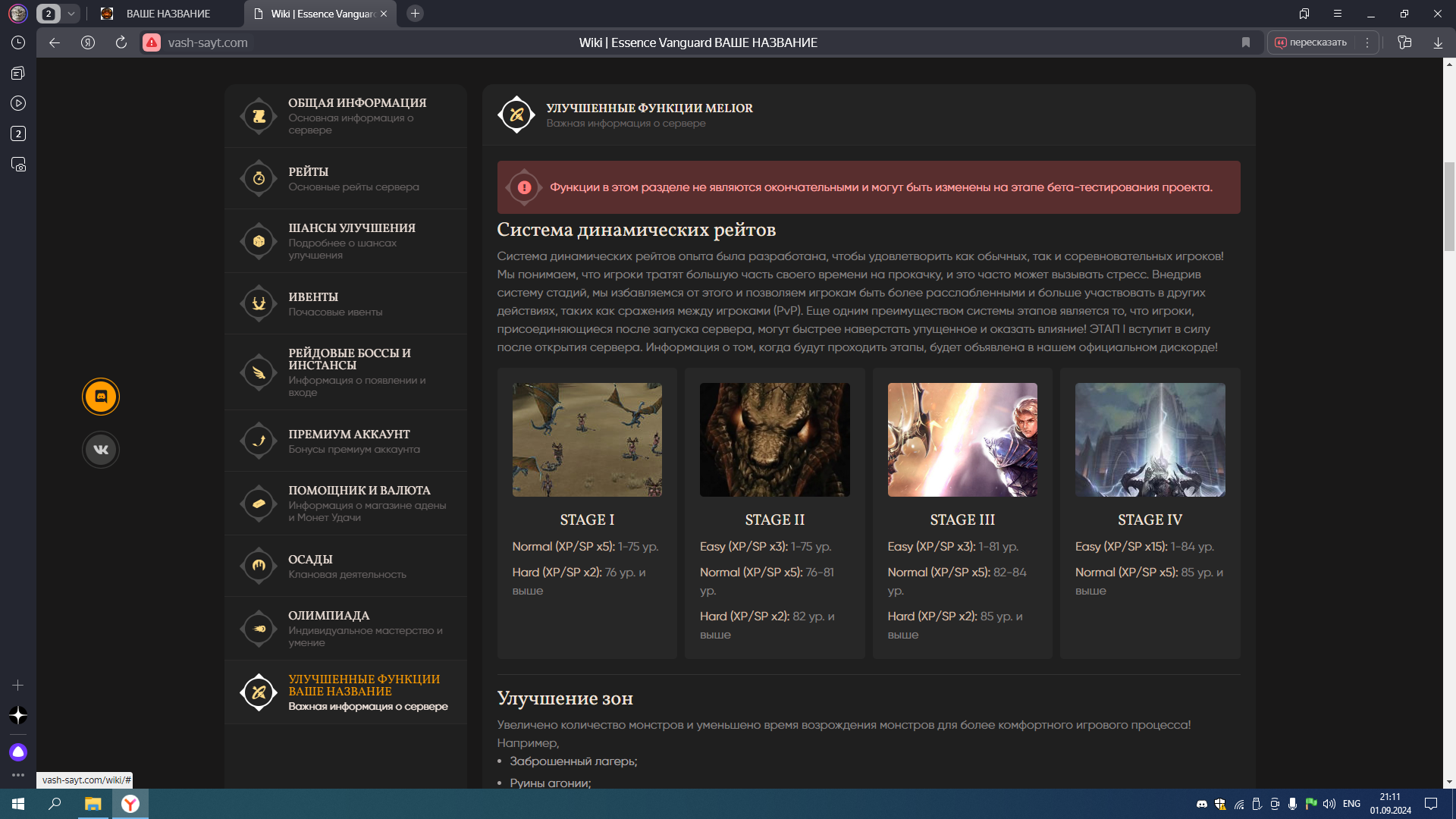Open the РЕЙТЫ wiki section
Image resolution: width=1456 pixels, height=819 pixels.
pos(346,179)
